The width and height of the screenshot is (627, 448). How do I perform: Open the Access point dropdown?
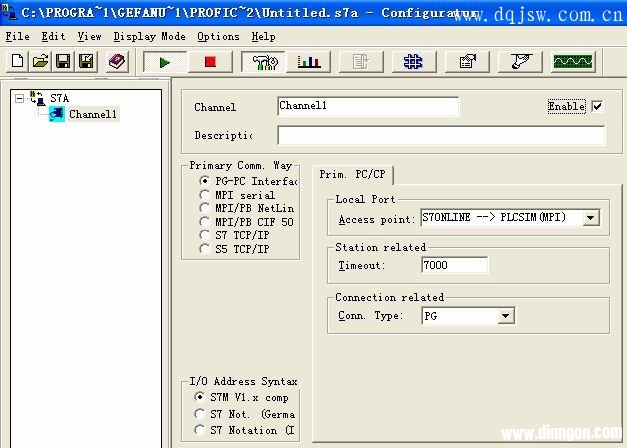(590, 218)
